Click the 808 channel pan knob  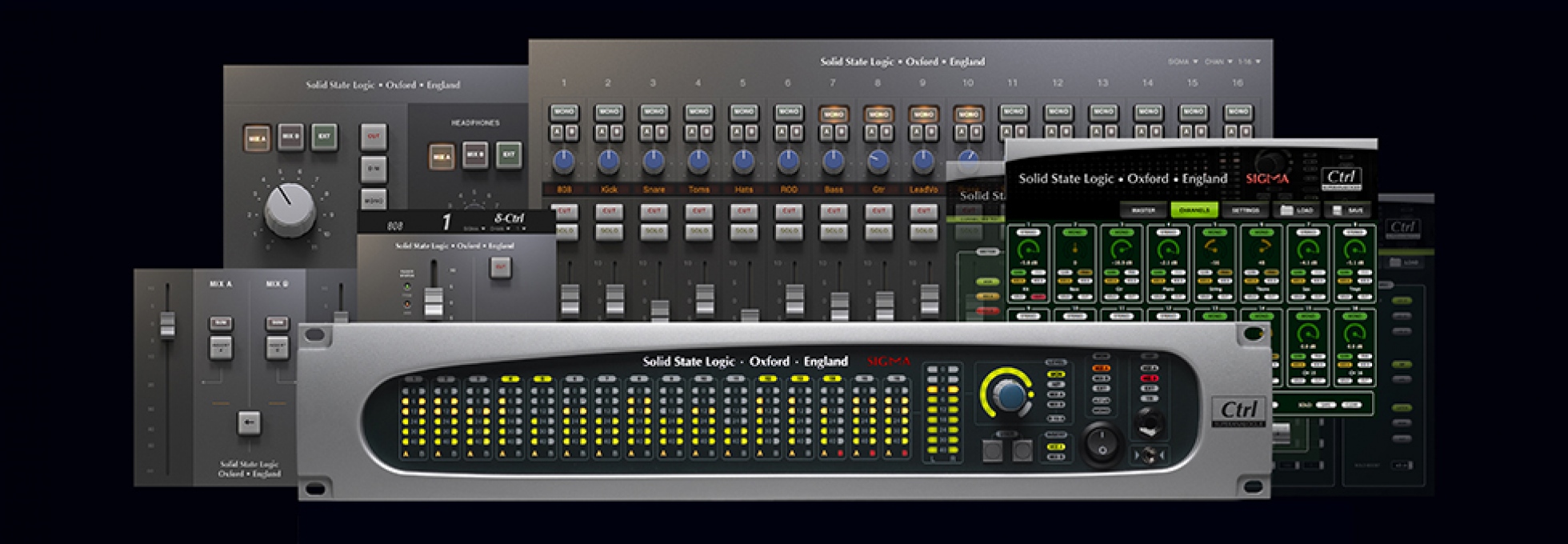(563, 162)
